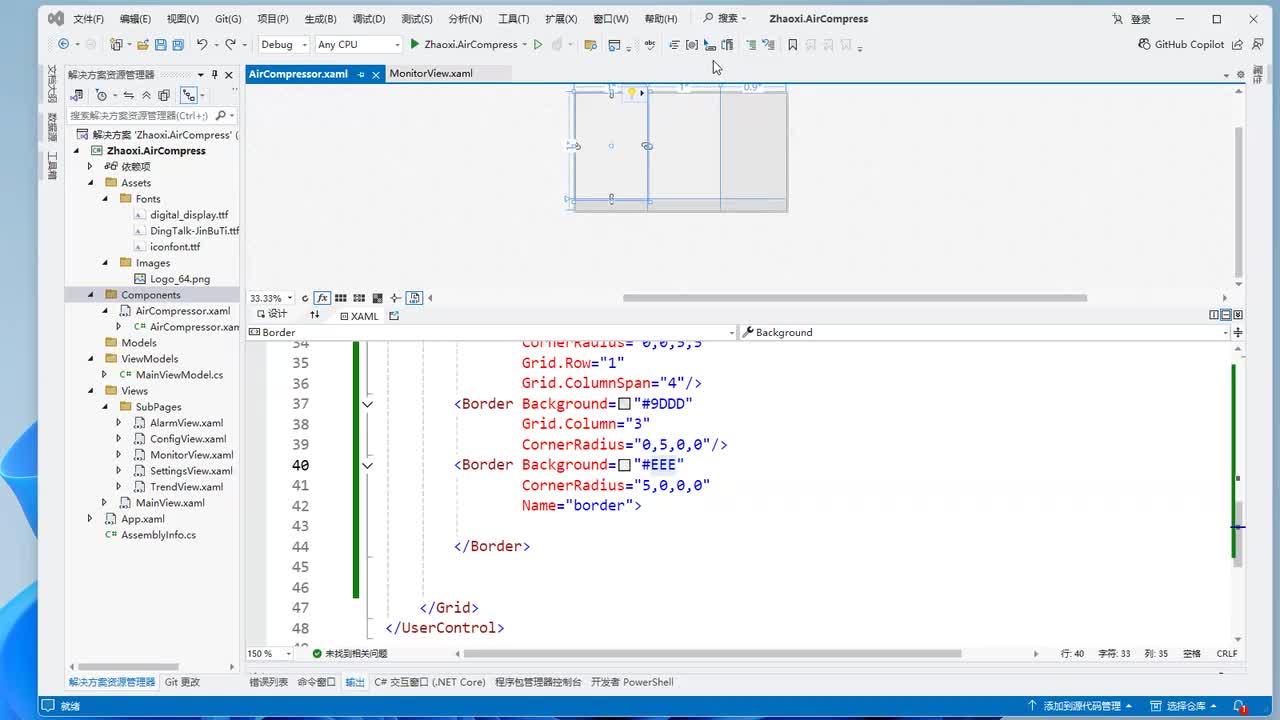Viewport: 1280px width, 720px height.
Task: Start debugging Zaoxi.AirCompress with the green play button
Action: (x=415, y=44)
